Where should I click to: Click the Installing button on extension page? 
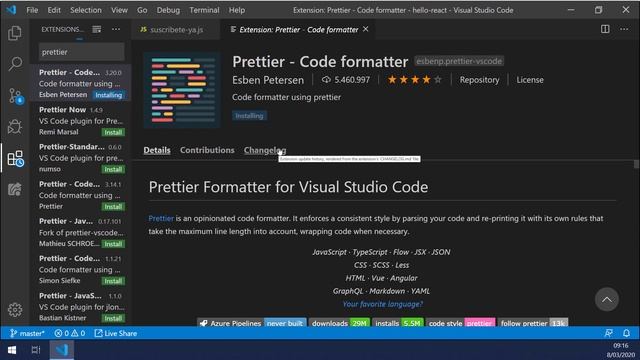tap(249, 116)
